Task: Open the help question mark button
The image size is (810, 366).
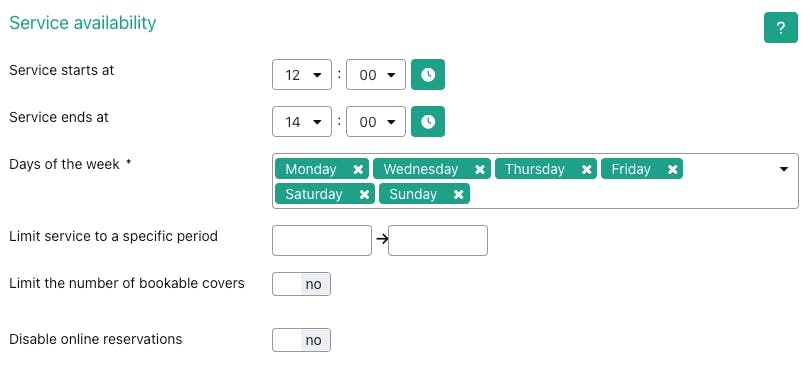Action: point(781,28)
